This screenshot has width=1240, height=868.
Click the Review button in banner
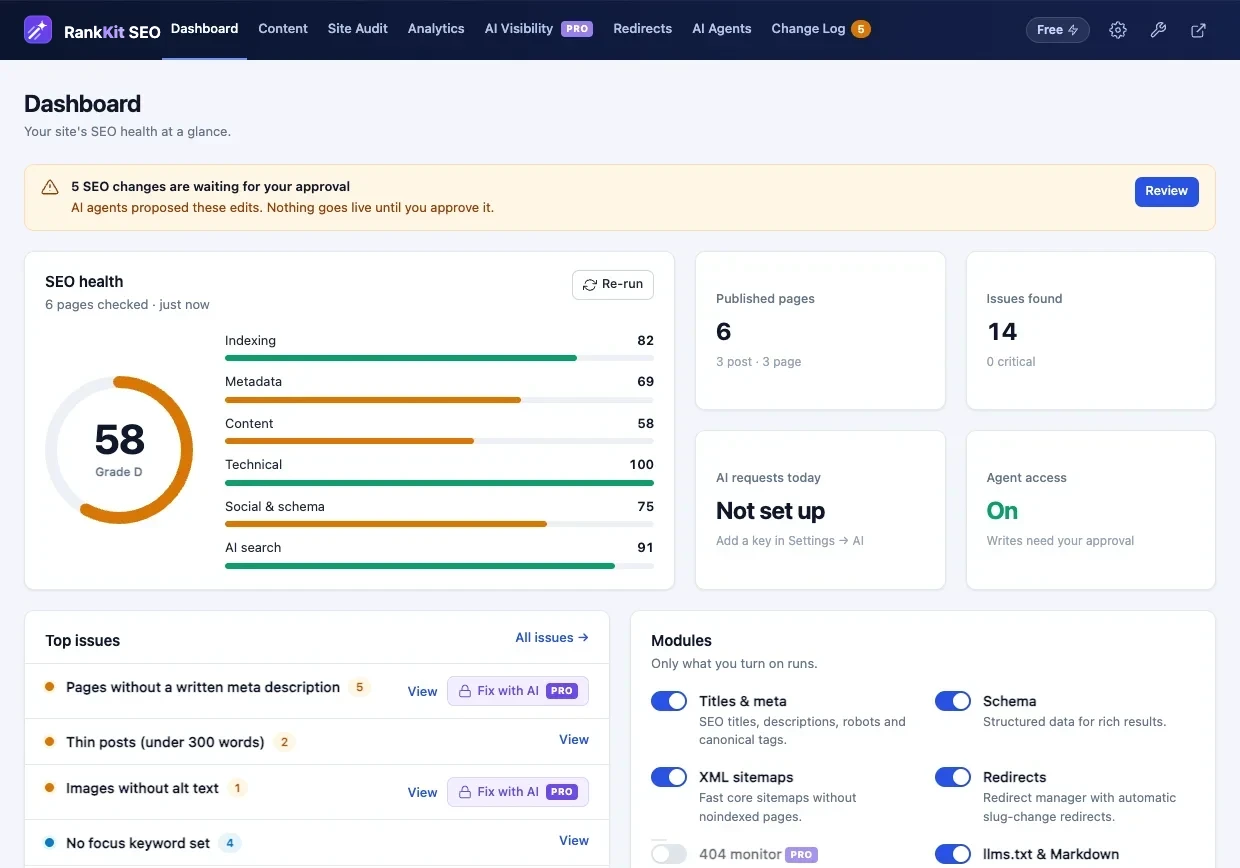pyautogui.click(x=1166, y=191)
